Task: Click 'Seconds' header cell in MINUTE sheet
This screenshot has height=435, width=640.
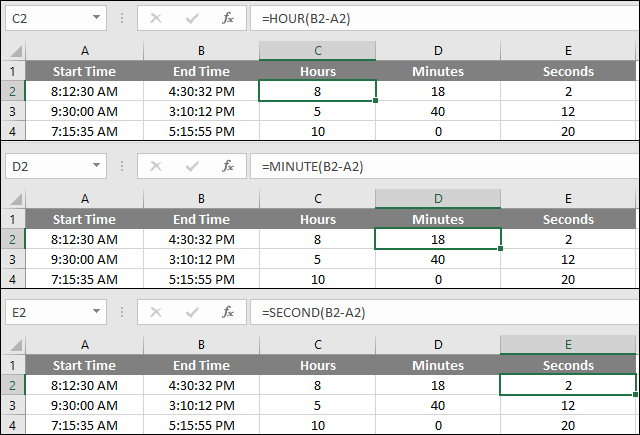Action: point(568,220)
